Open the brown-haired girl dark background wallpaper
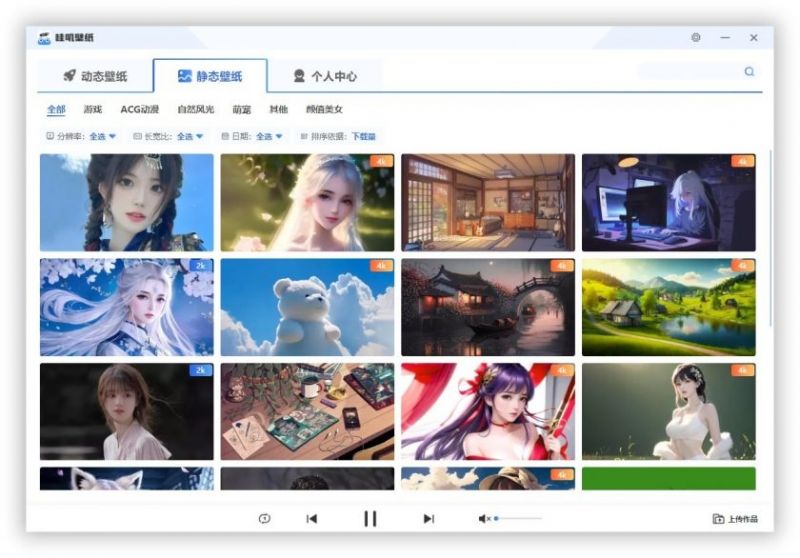The height and width of the screenshot is (558, 800). coord(127,412)
